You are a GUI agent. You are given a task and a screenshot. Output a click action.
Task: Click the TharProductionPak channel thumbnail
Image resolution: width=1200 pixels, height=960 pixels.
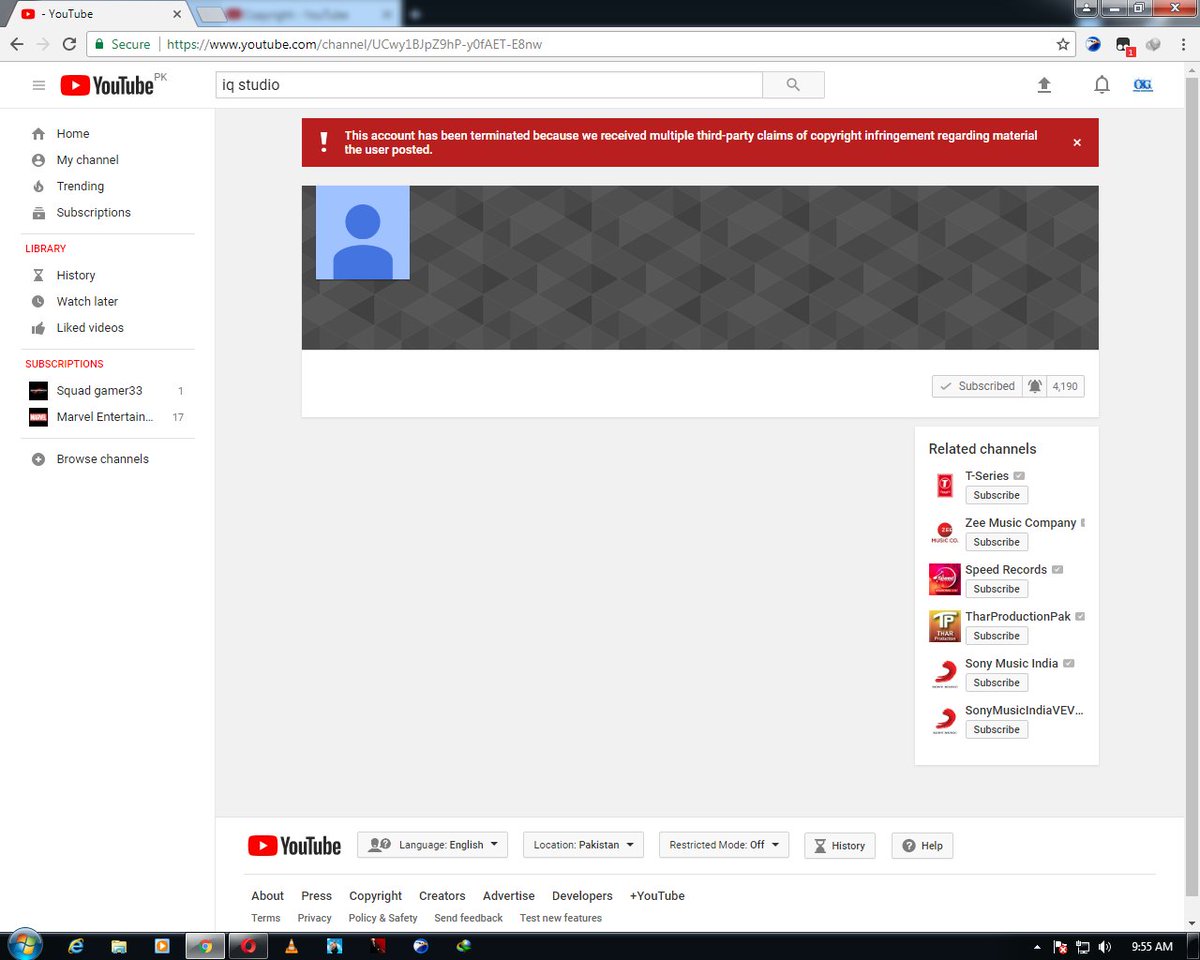(x=944, y=626)
